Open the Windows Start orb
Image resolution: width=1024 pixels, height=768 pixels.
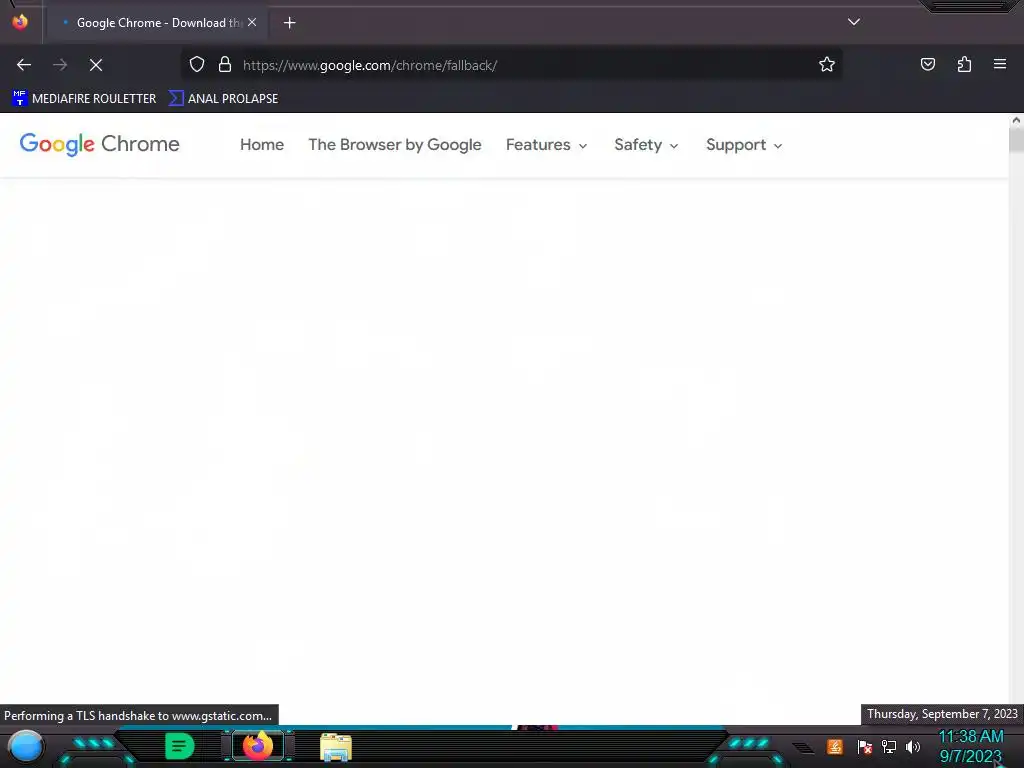point(26,746)
